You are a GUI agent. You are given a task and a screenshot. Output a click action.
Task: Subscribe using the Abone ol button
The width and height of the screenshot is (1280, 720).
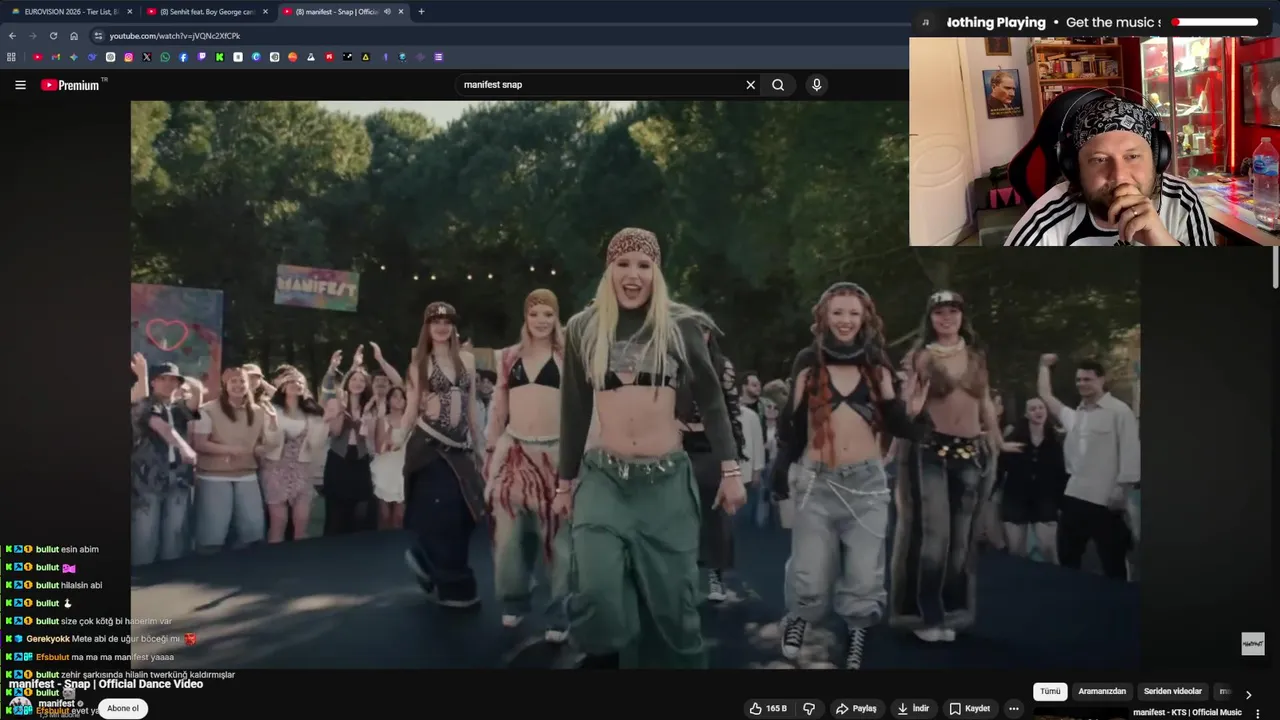coord(123,708)
